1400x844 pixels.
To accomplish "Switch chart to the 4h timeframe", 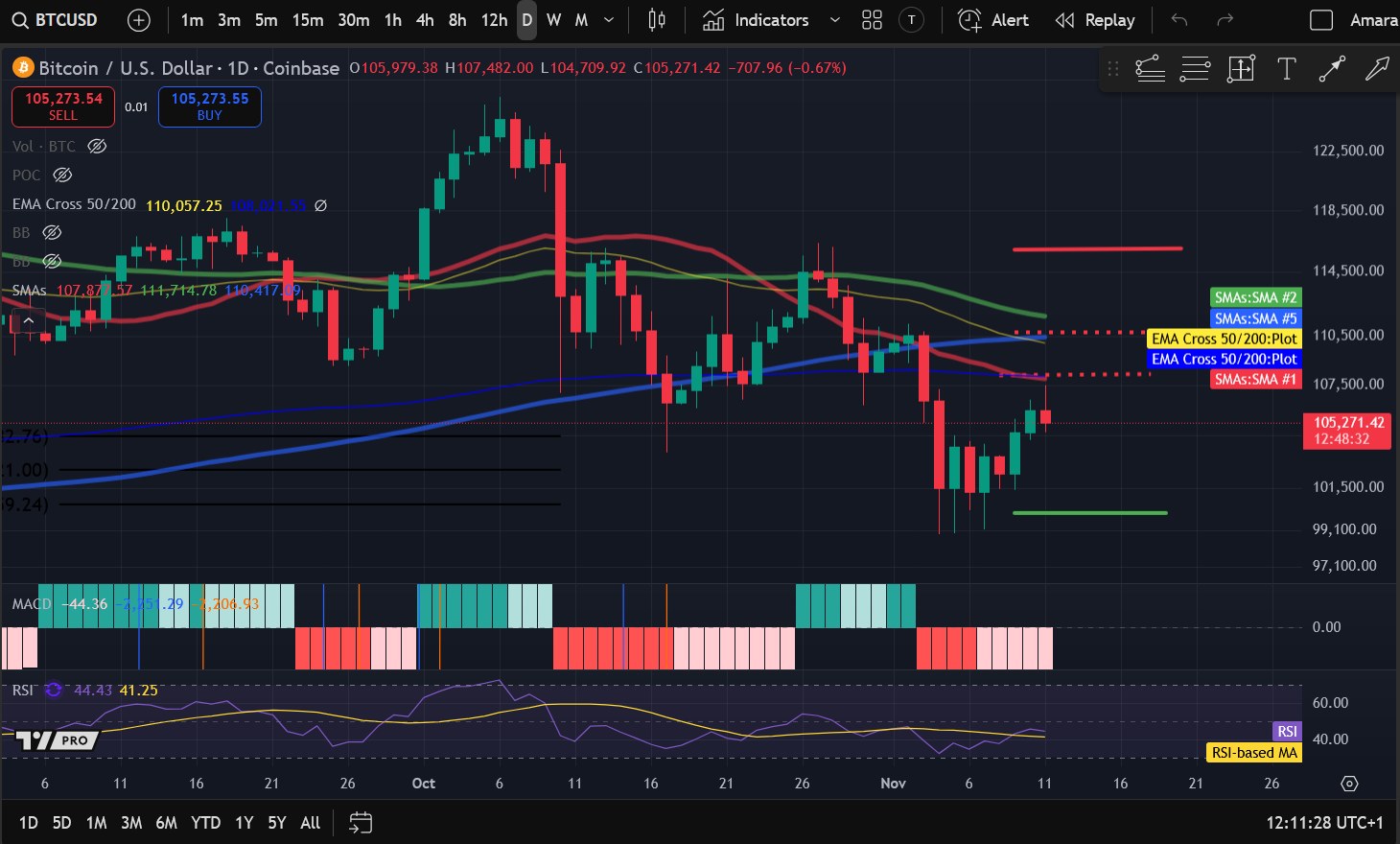I will pos(425,20).
